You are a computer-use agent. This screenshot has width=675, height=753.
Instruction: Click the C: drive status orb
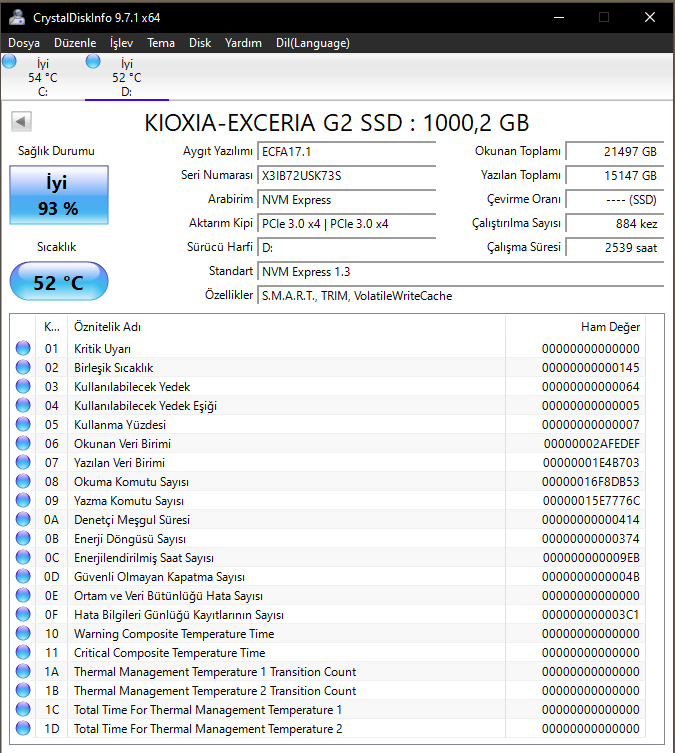tap(9, 61)
